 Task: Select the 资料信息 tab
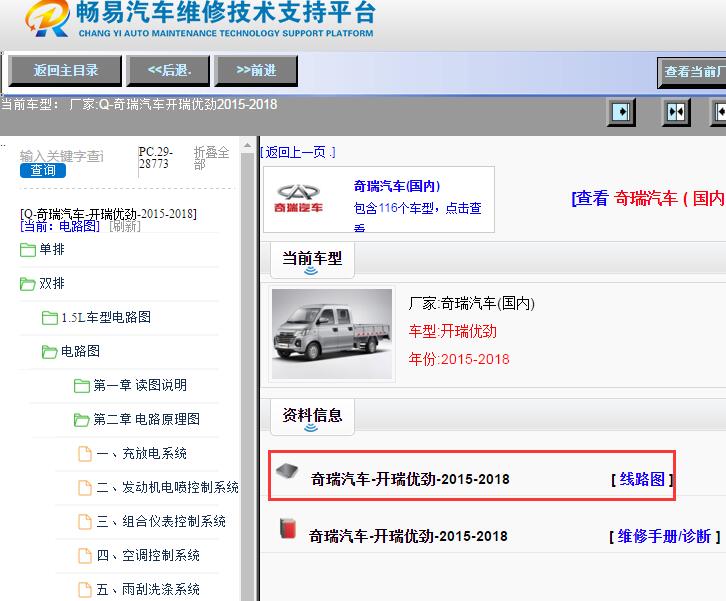312,417
